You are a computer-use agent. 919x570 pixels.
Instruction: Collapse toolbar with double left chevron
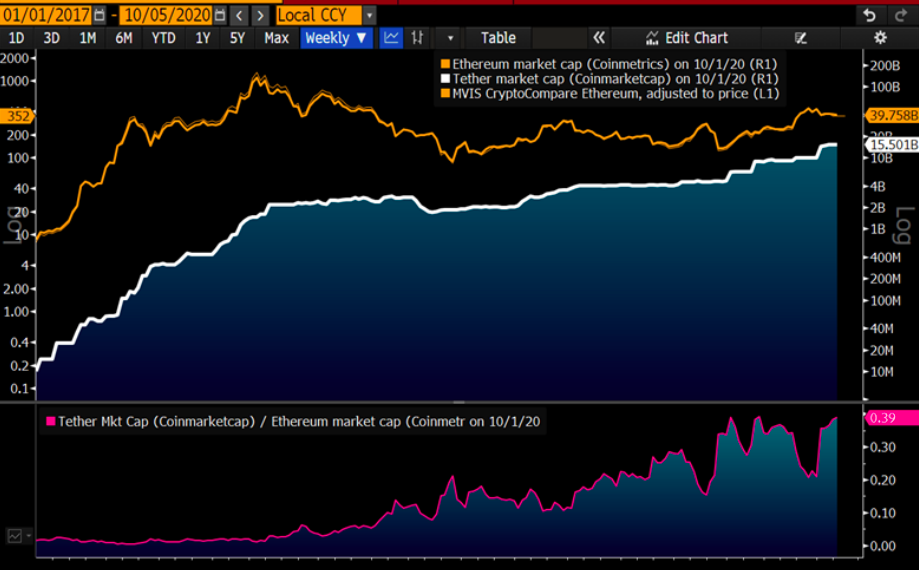pos(599,38)
